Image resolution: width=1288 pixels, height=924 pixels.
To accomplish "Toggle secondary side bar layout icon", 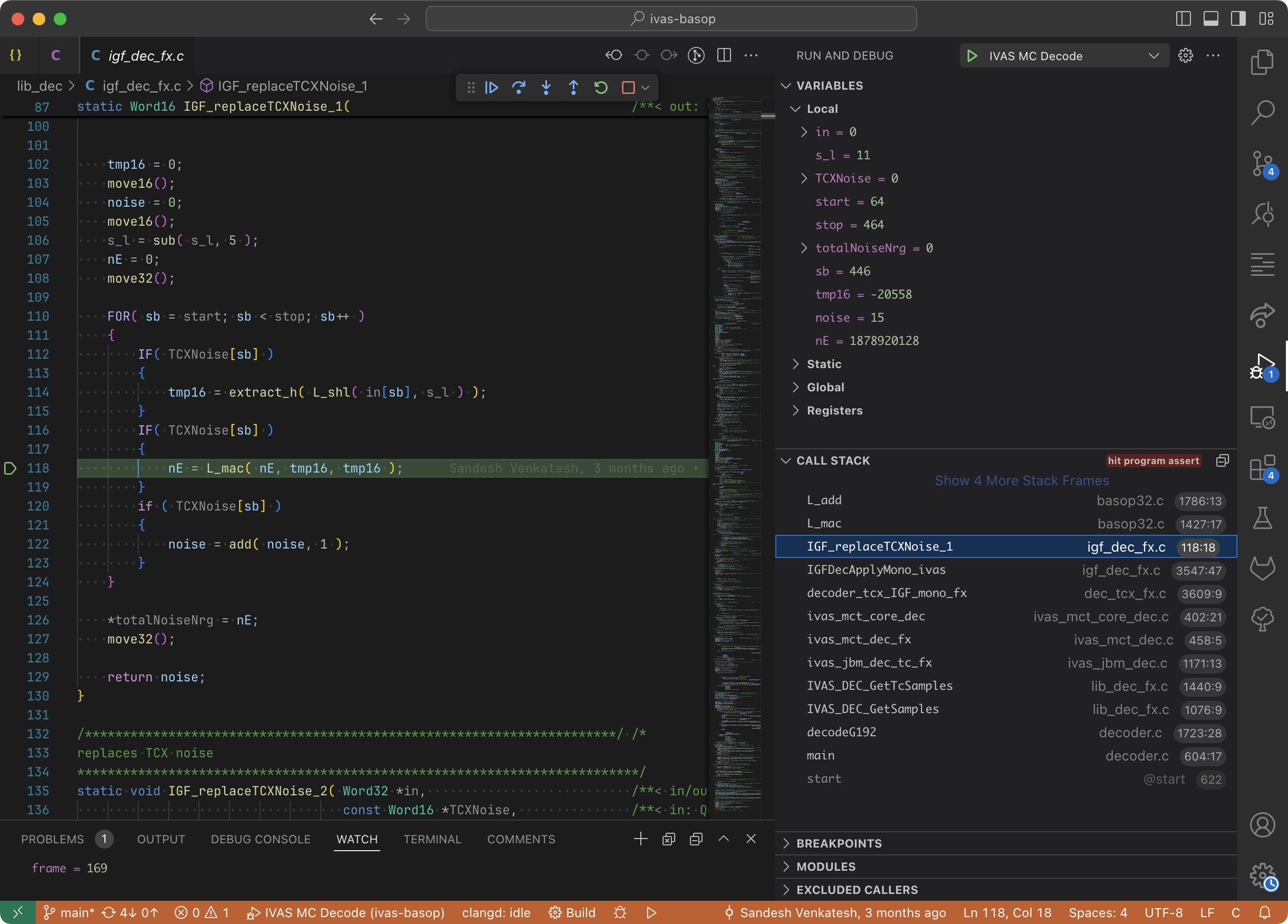I will tap(1238, 19).
